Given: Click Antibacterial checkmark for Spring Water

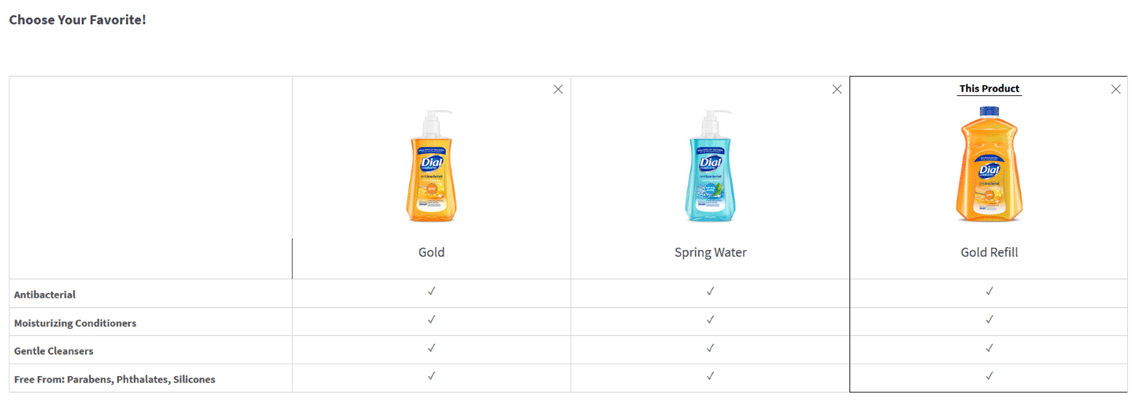Looking at the screenshot, I should pyautogui.click(x=710, y=291).
